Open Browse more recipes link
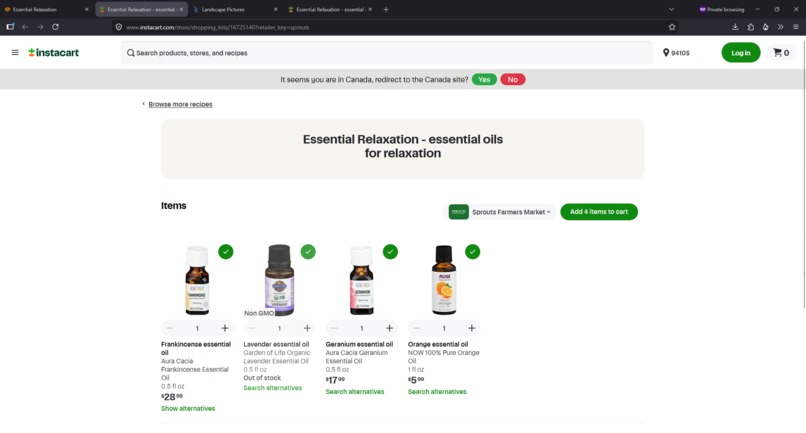Screen dimensions: 806x433 point(180,104)
